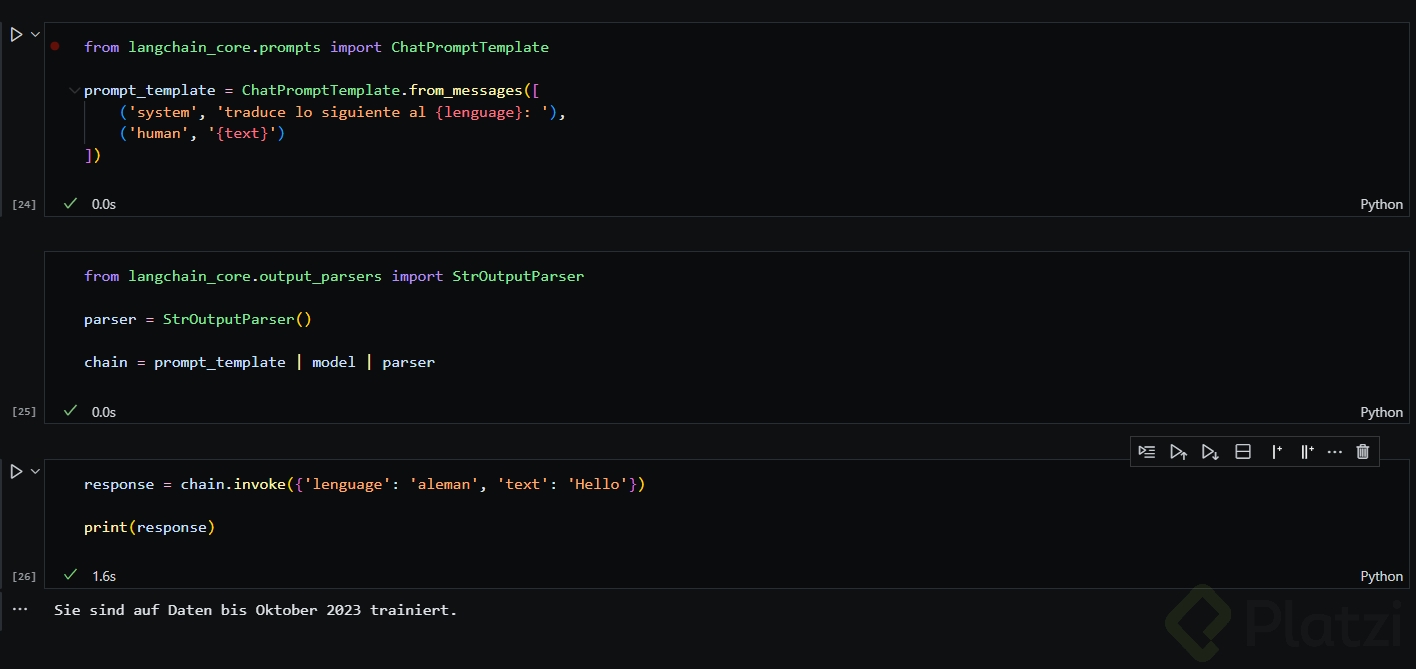The image size is (1416, 669).
Task: Split the cell using toolbar icon
Action: 1243,452
